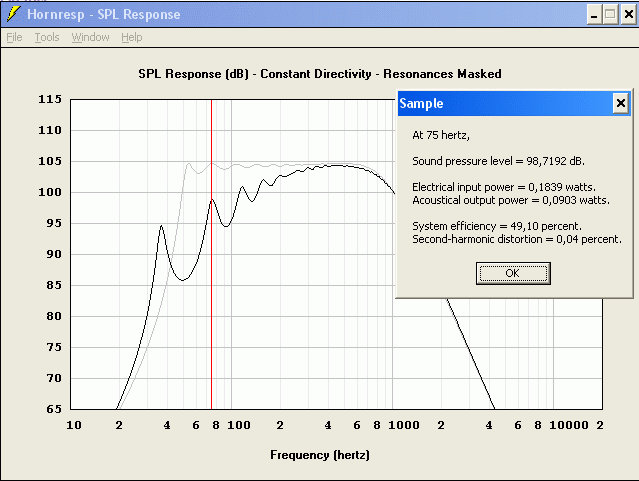Click 'Electrical input power = 0,1839 watts.'

pos(504,187)
